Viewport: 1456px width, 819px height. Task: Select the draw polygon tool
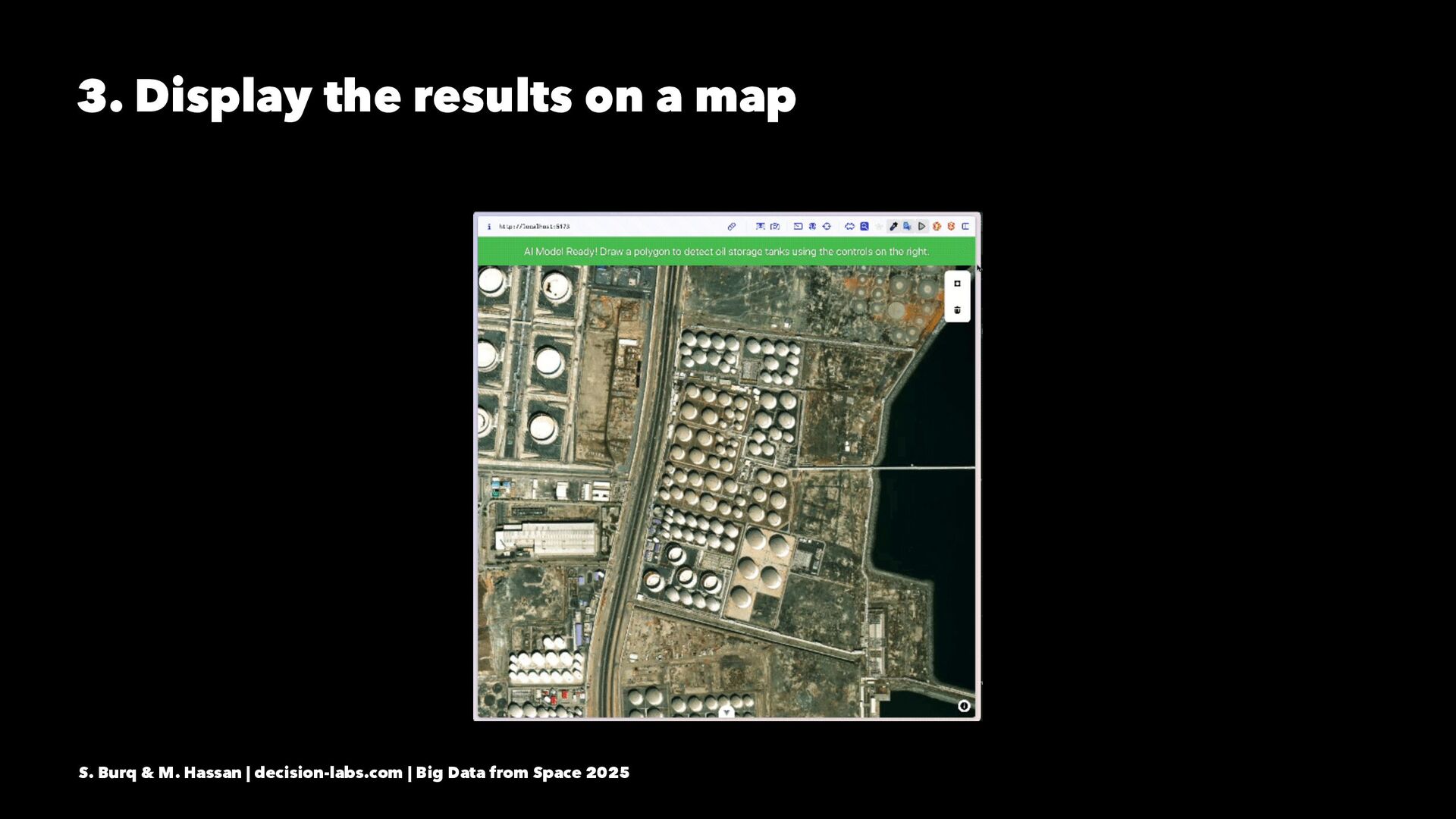[x=957, y=284]
